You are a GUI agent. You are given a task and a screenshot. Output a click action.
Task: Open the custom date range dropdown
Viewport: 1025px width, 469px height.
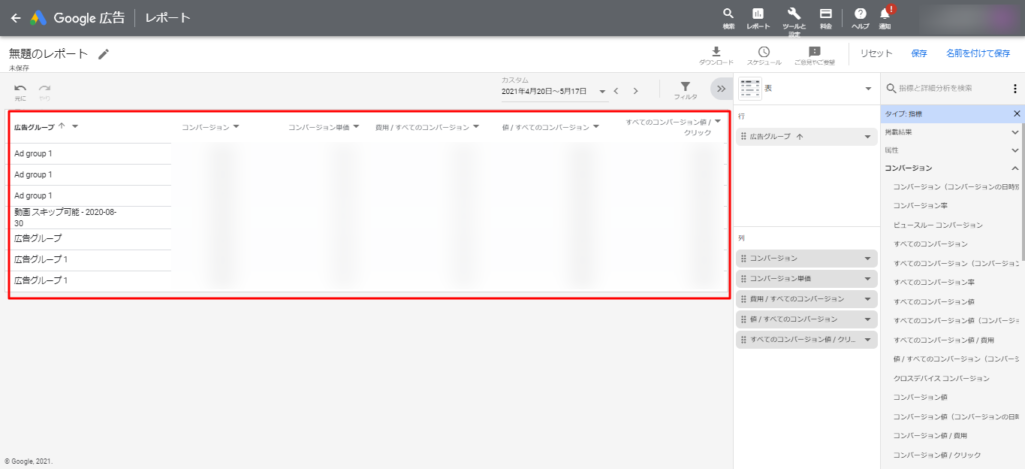pyautogui.click(x=603, y=91)
